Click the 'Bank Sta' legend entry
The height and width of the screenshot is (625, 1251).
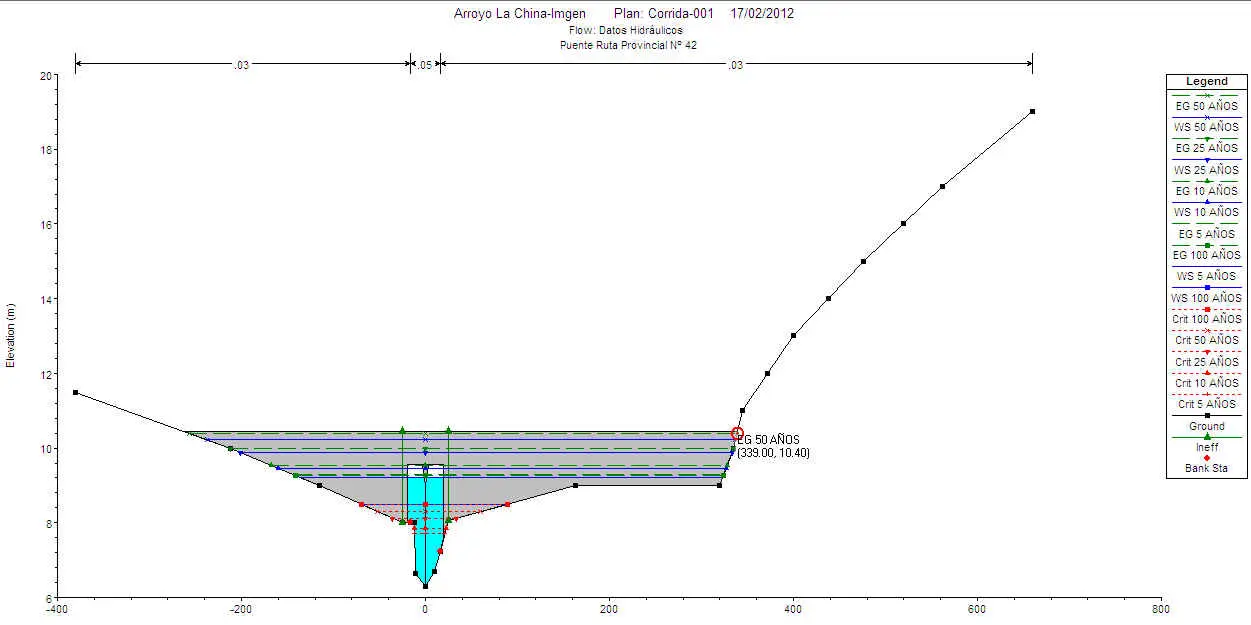coord(1206,468)
